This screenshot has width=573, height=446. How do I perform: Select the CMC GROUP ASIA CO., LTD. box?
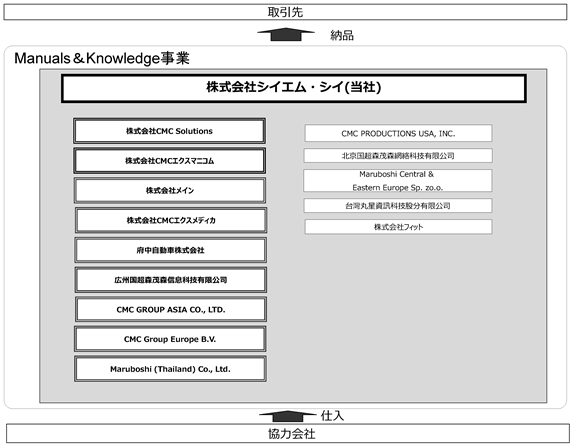point(171,310)
